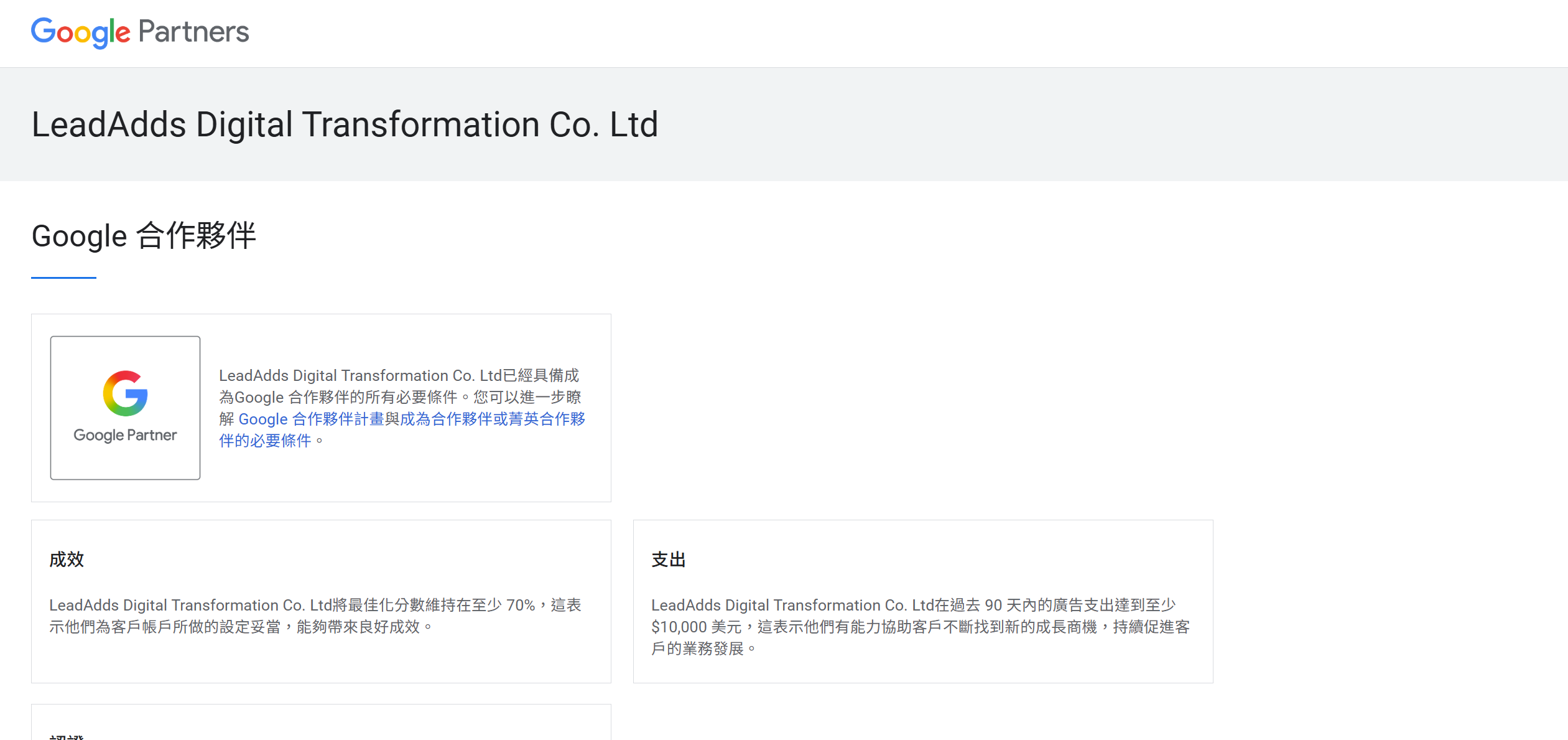Select the LeadAdds Digital Transformation Co. Ltd title

tap(345, 124)
